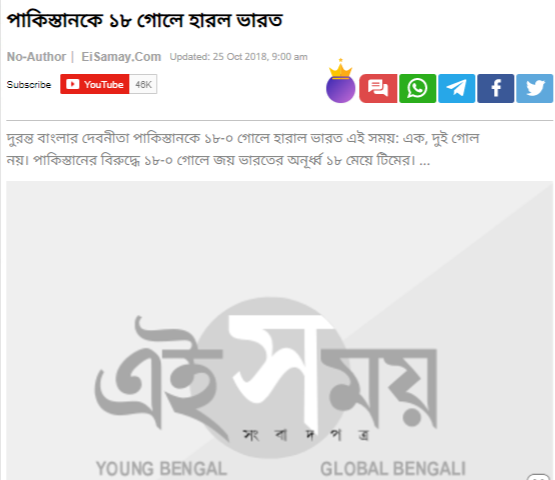The height and width of the screenshot is (480, 555).
Task: Click the Subscribe label text
Action: click(29, 85)
